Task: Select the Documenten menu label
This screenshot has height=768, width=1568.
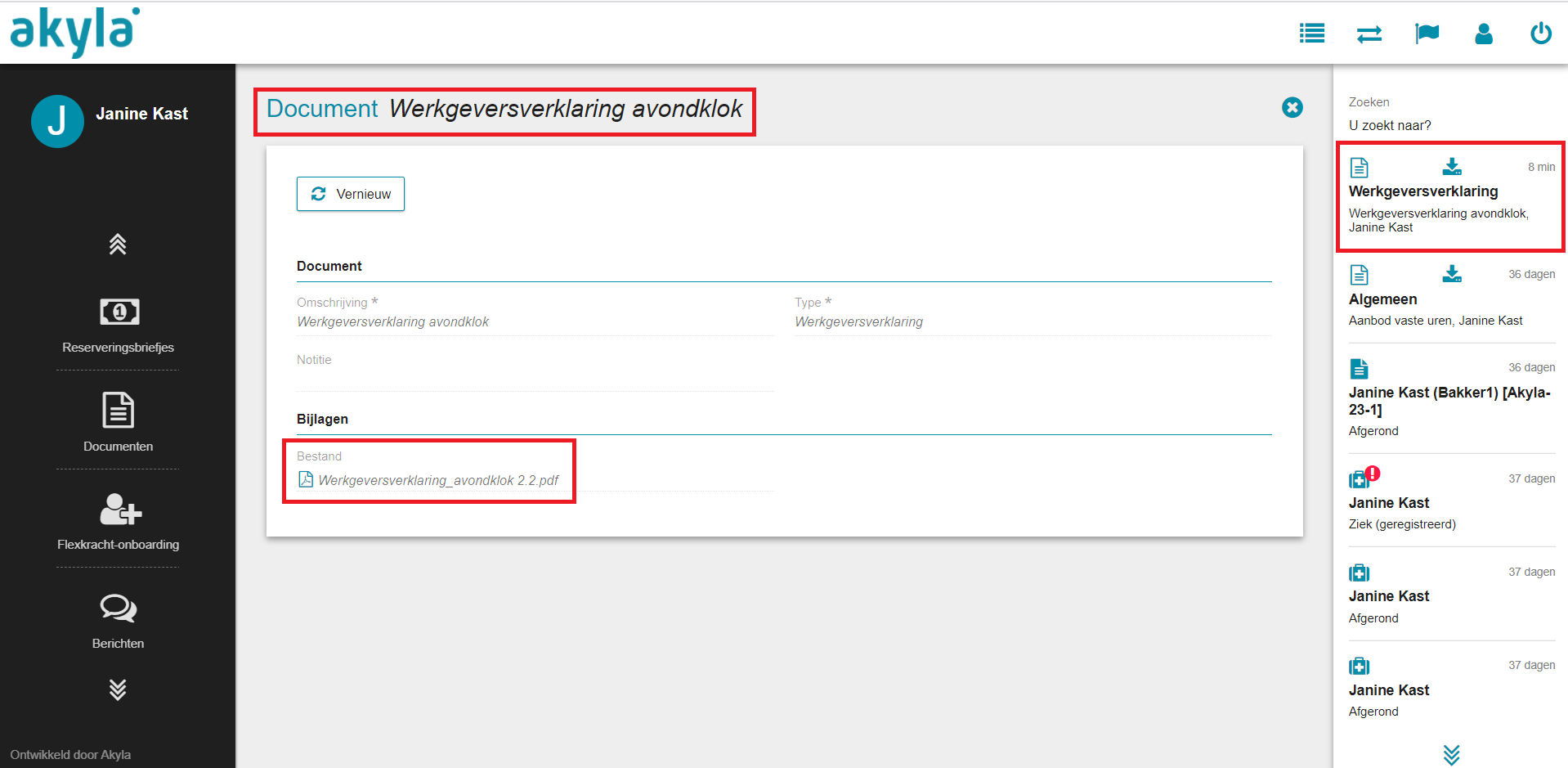Action: click(x=118, y=447)
